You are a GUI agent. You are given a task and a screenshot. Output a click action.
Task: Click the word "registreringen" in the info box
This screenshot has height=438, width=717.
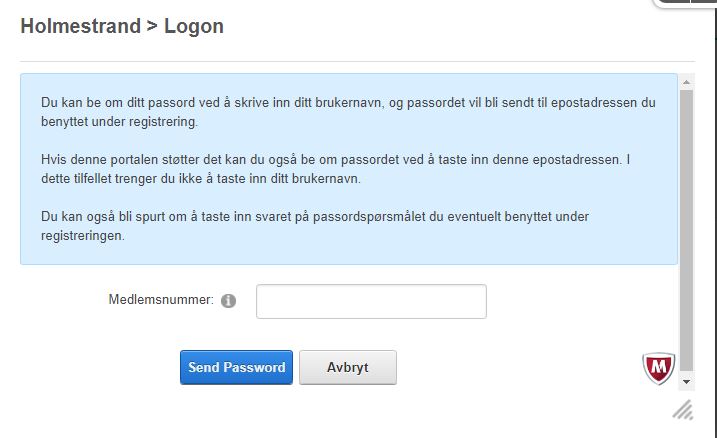click(x=82, y=236)
